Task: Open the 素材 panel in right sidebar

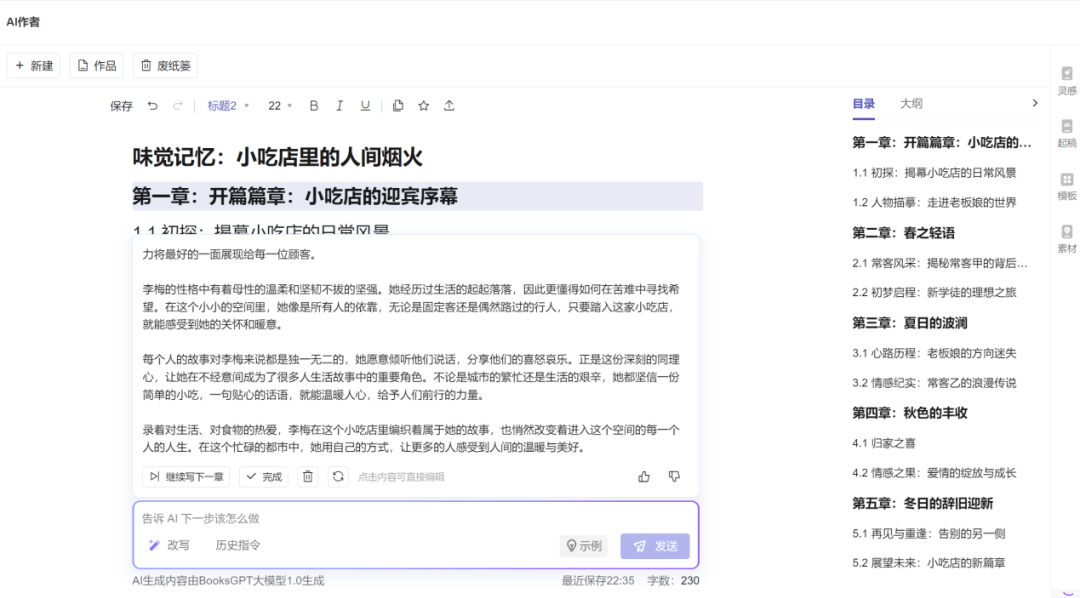Action: (x=1067, y=238)
